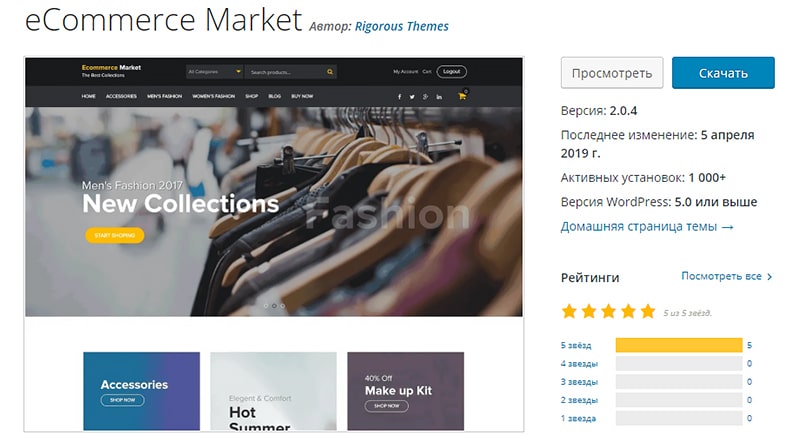Click the Просмотреть button
This screenshot has width=800, height=437.
point(612,73)
